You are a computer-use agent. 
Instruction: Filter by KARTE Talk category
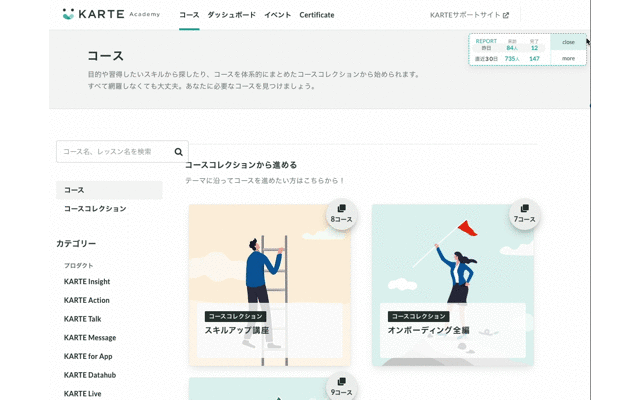[x=82, y=319]
